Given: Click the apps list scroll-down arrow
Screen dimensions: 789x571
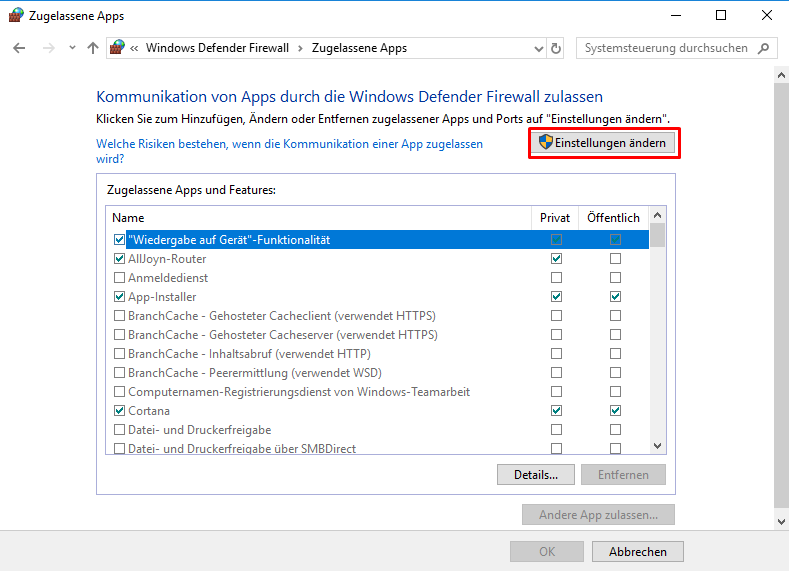Looking at the screenshot, I should click(x=657, y=446).
